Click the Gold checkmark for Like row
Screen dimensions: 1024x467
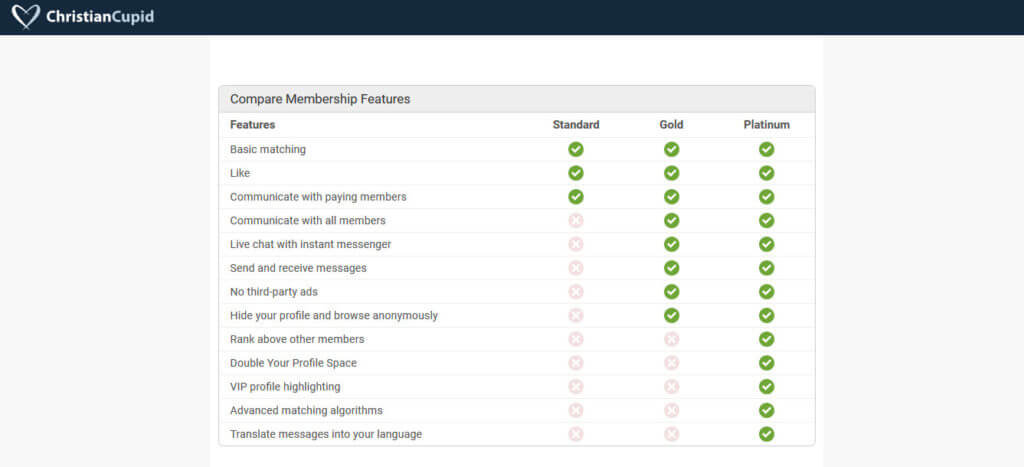point(671,173)
